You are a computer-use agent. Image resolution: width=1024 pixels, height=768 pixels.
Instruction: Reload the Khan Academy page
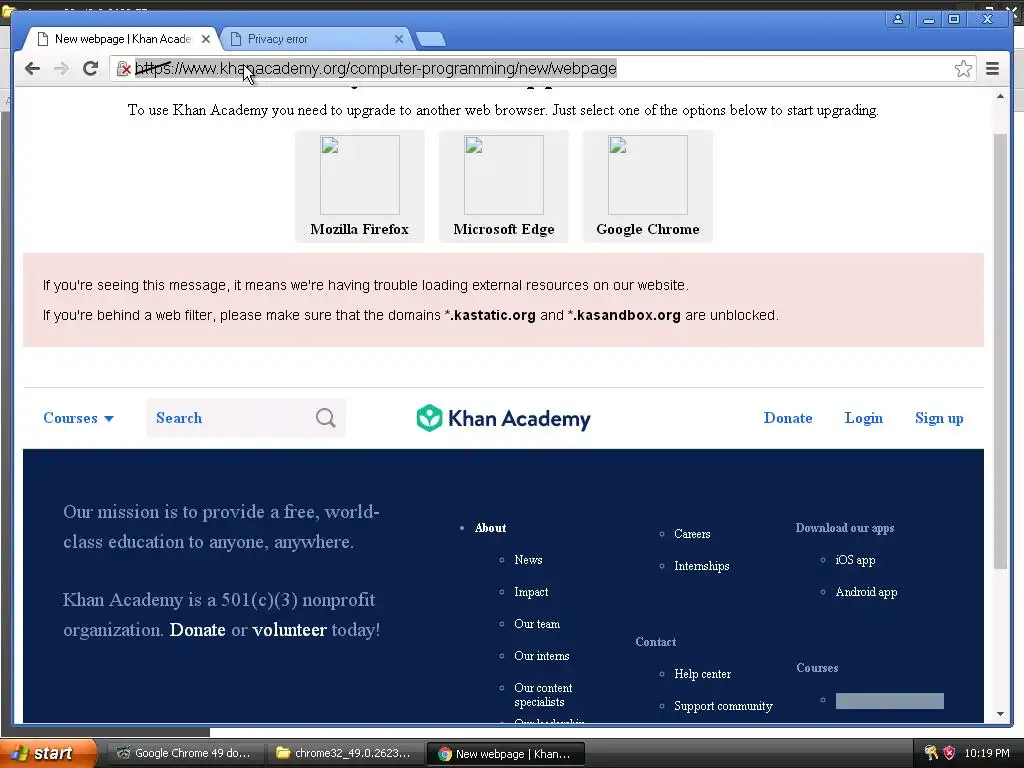pos(90,68)
